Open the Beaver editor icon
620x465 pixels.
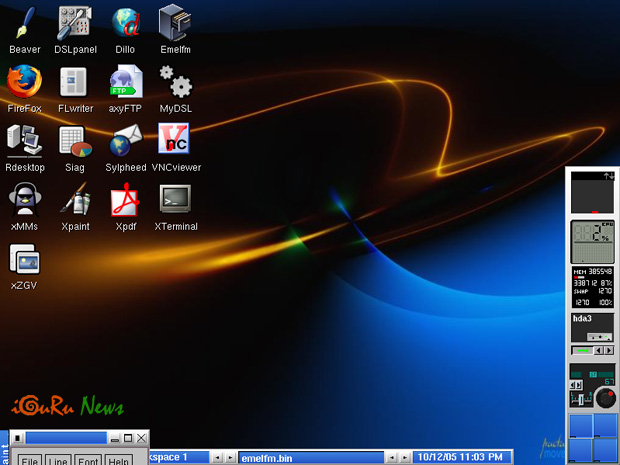pos(24,22)
